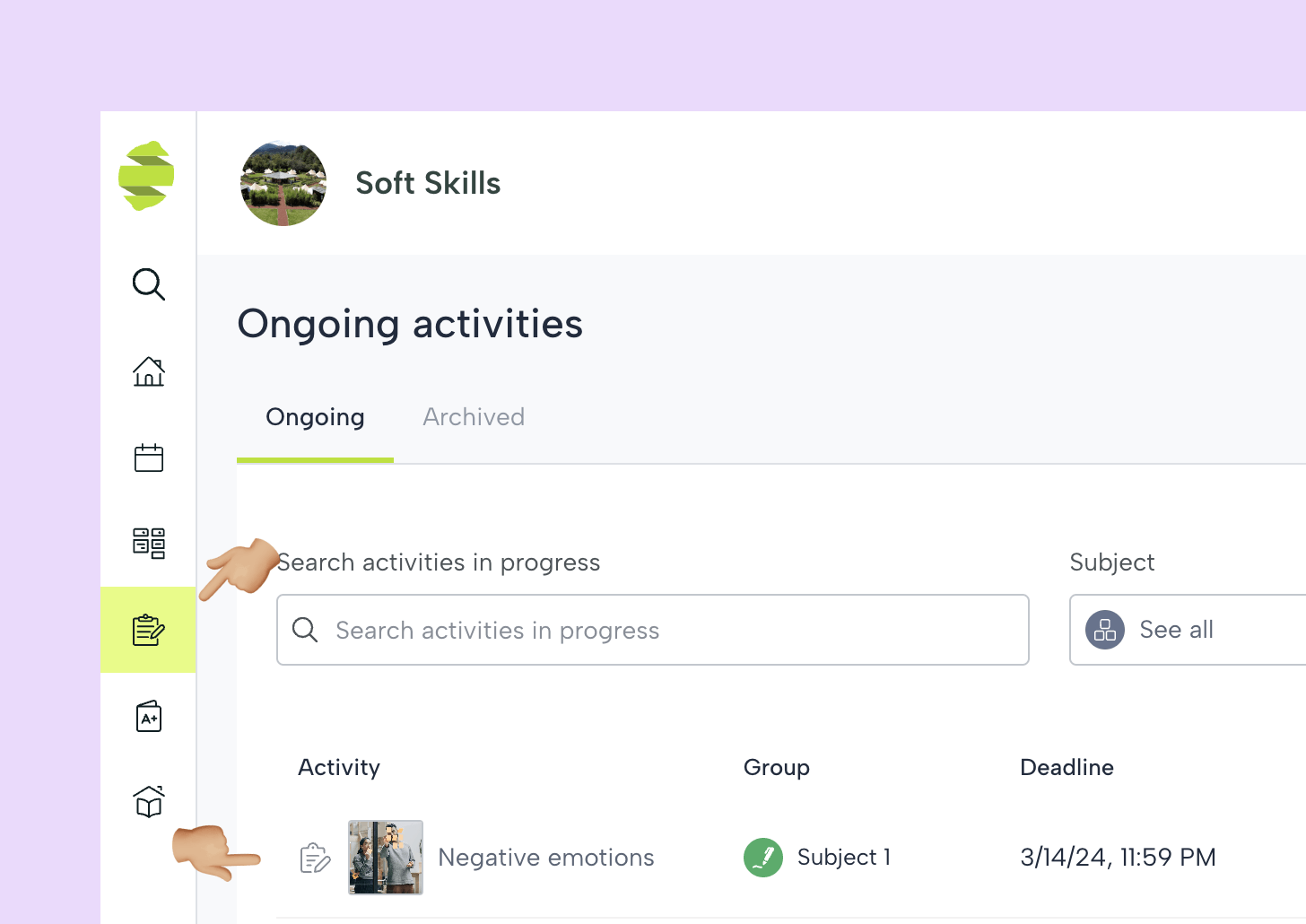Click the Soft Skills title
Viewport: 1306px width, 924px height.
428,183
